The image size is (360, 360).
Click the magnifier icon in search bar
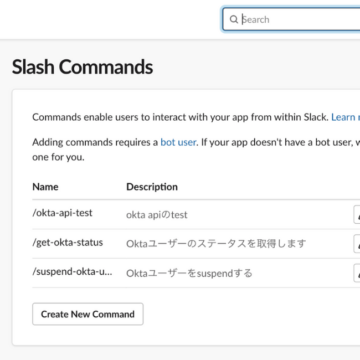pos(234,19)
